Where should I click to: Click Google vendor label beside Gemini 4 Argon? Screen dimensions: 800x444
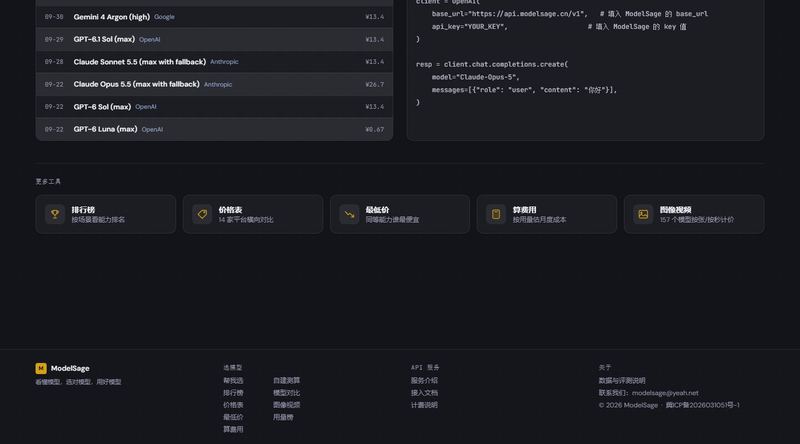164,17
